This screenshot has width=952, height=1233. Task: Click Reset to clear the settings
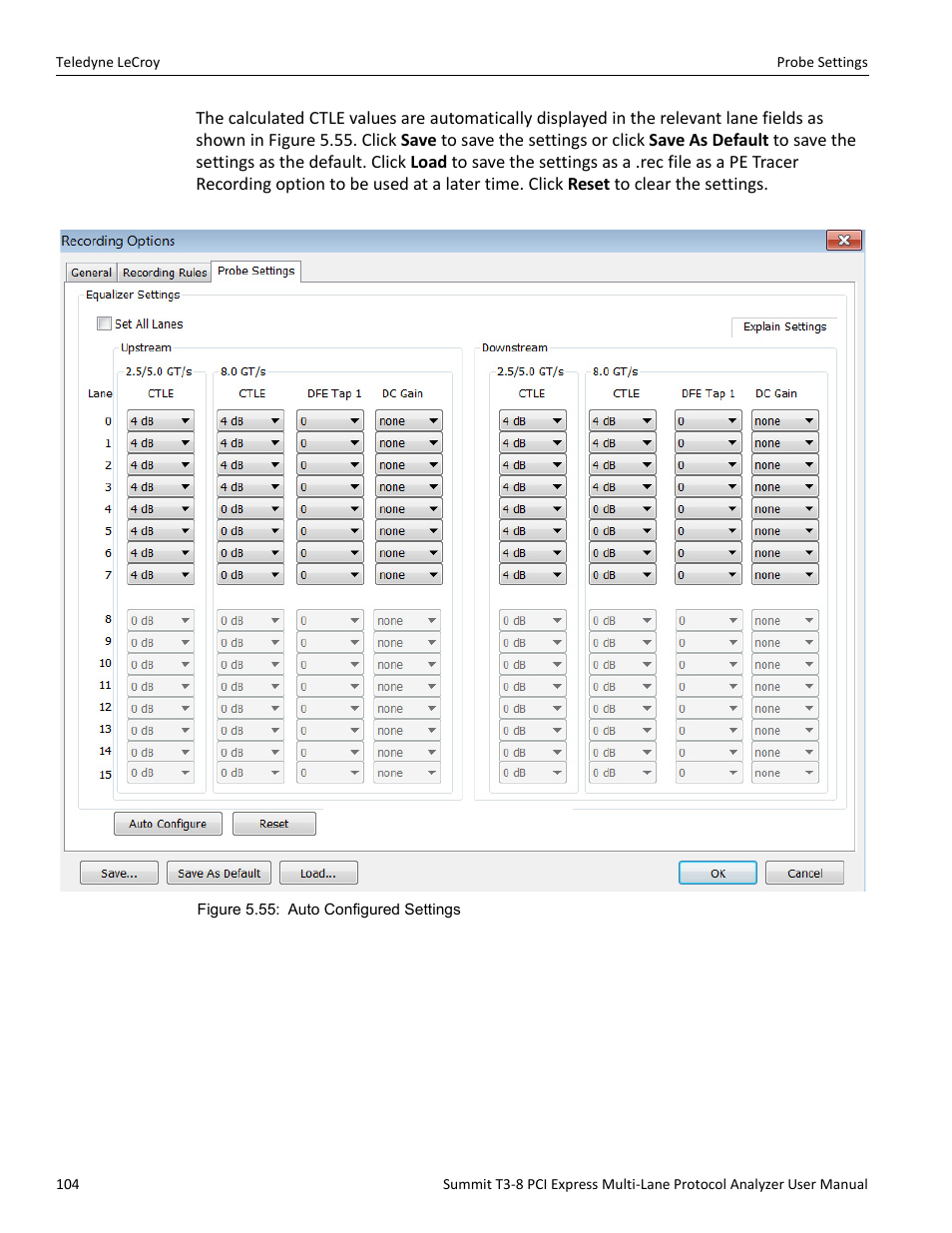click(x=273, y=824)
